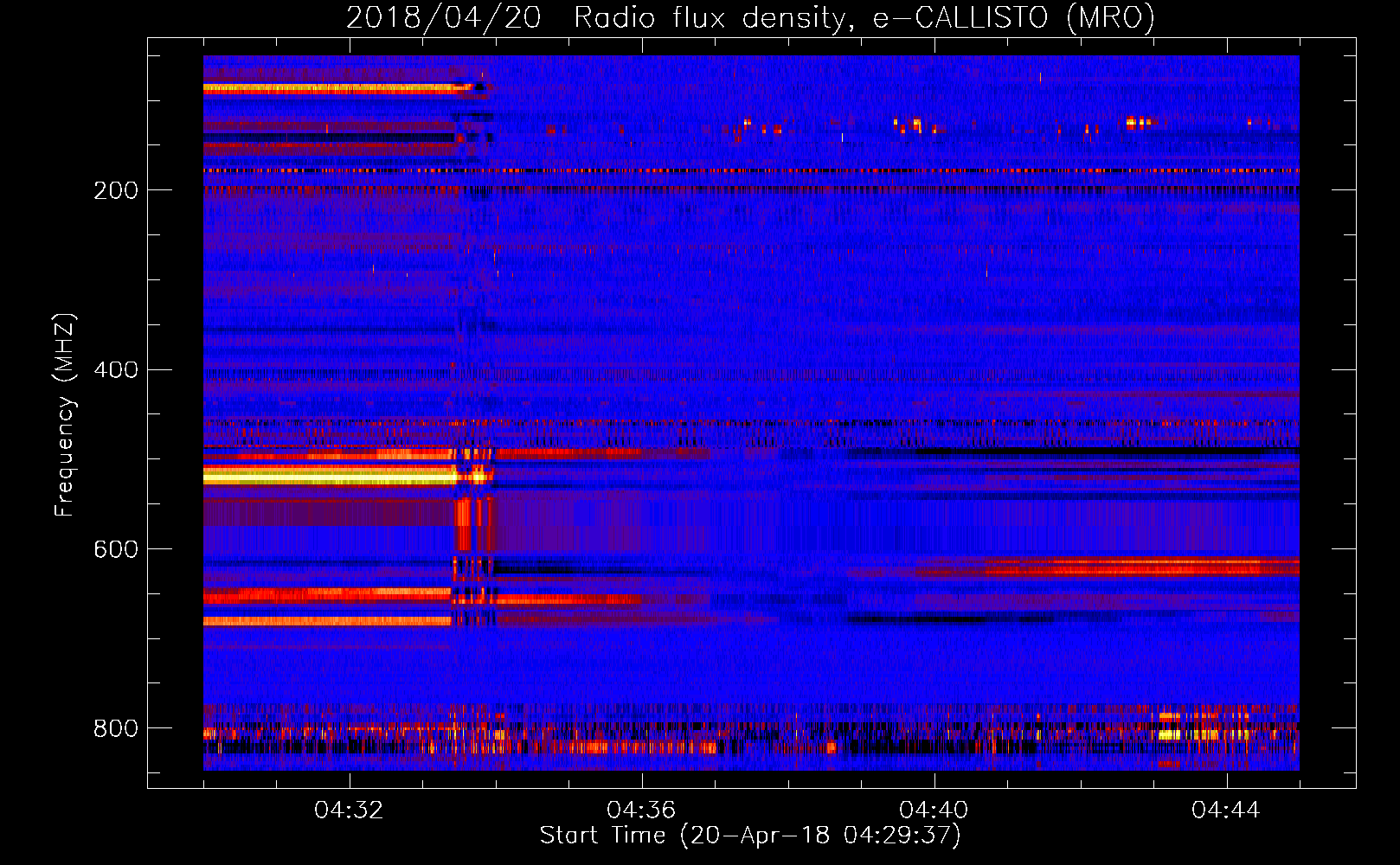Click the 600 frequency tick label
Viewport: 1400px width, 865px height.
click(x=116, y=549)
